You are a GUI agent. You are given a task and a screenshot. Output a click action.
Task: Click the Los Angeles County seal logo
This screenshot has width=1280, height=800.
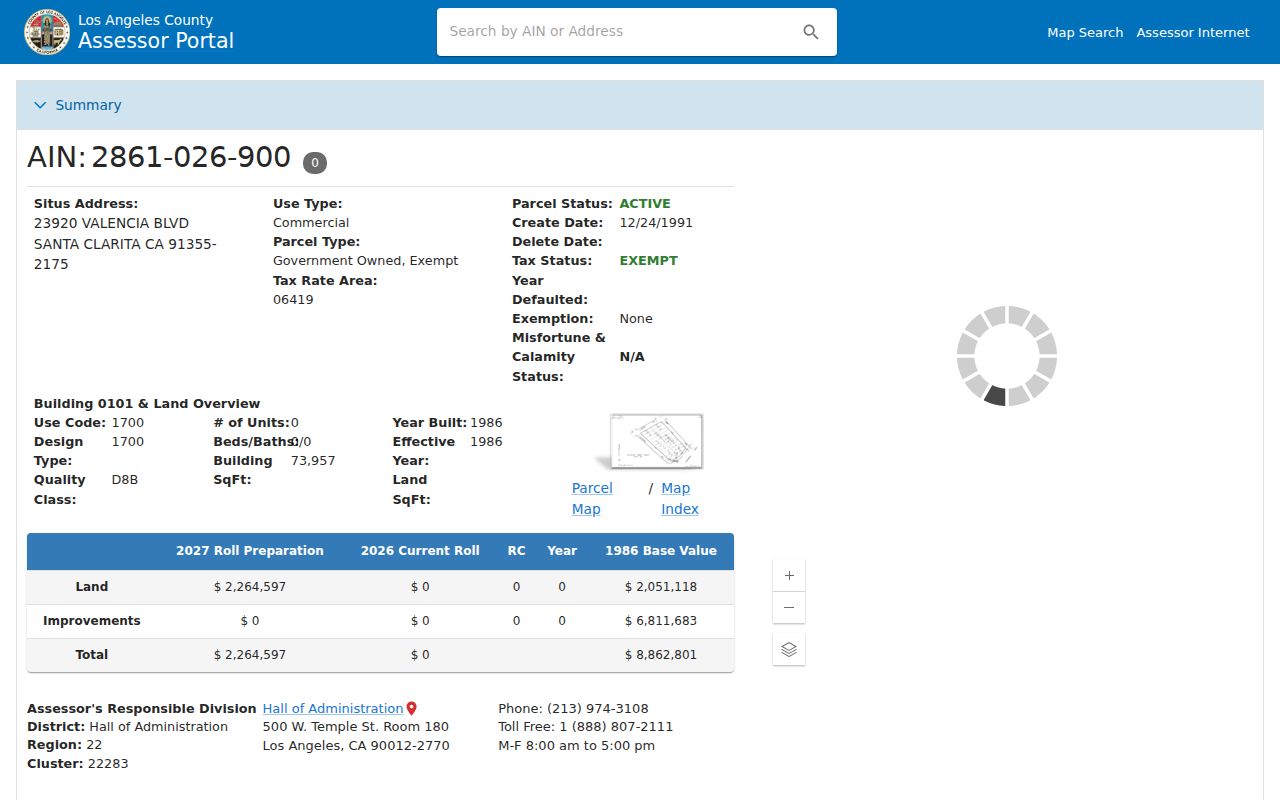[47, 32]
